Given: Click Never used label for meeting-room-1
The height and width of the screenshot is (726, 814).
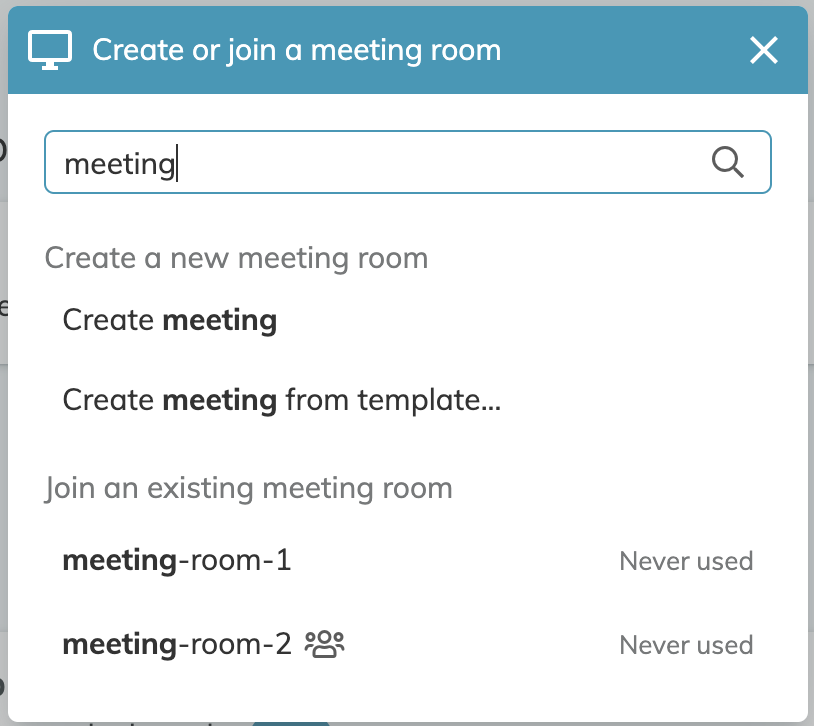Looking at the screenshot, I should (686, 561).
